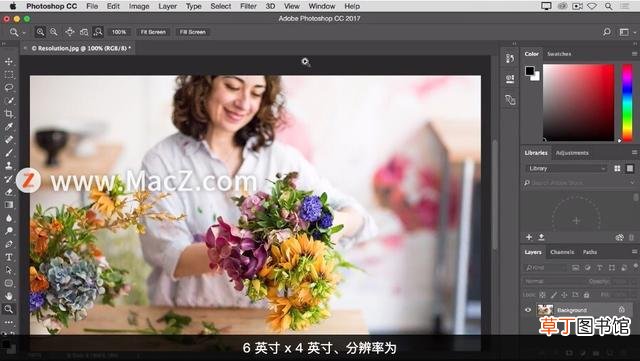Select the Healing Brush tool
This screenshot has width=640, height=361.
click(9, 140)
